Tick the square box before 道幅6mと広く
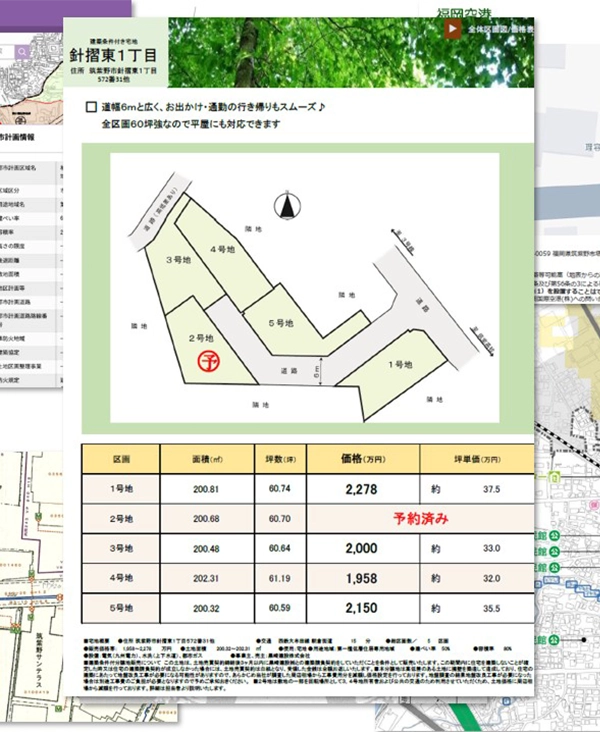This screenshot has width=600, height=732. [91, 107]
